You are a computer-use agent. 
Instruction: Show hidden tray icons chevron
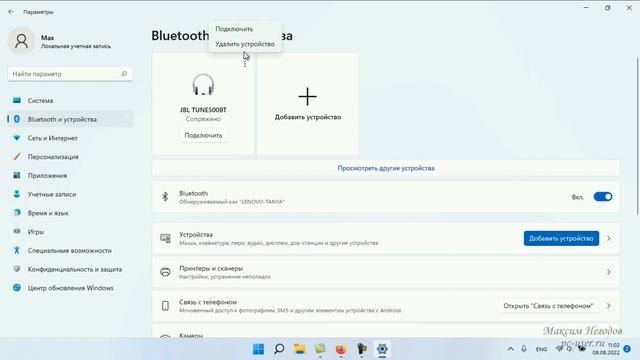click(511, 349)
